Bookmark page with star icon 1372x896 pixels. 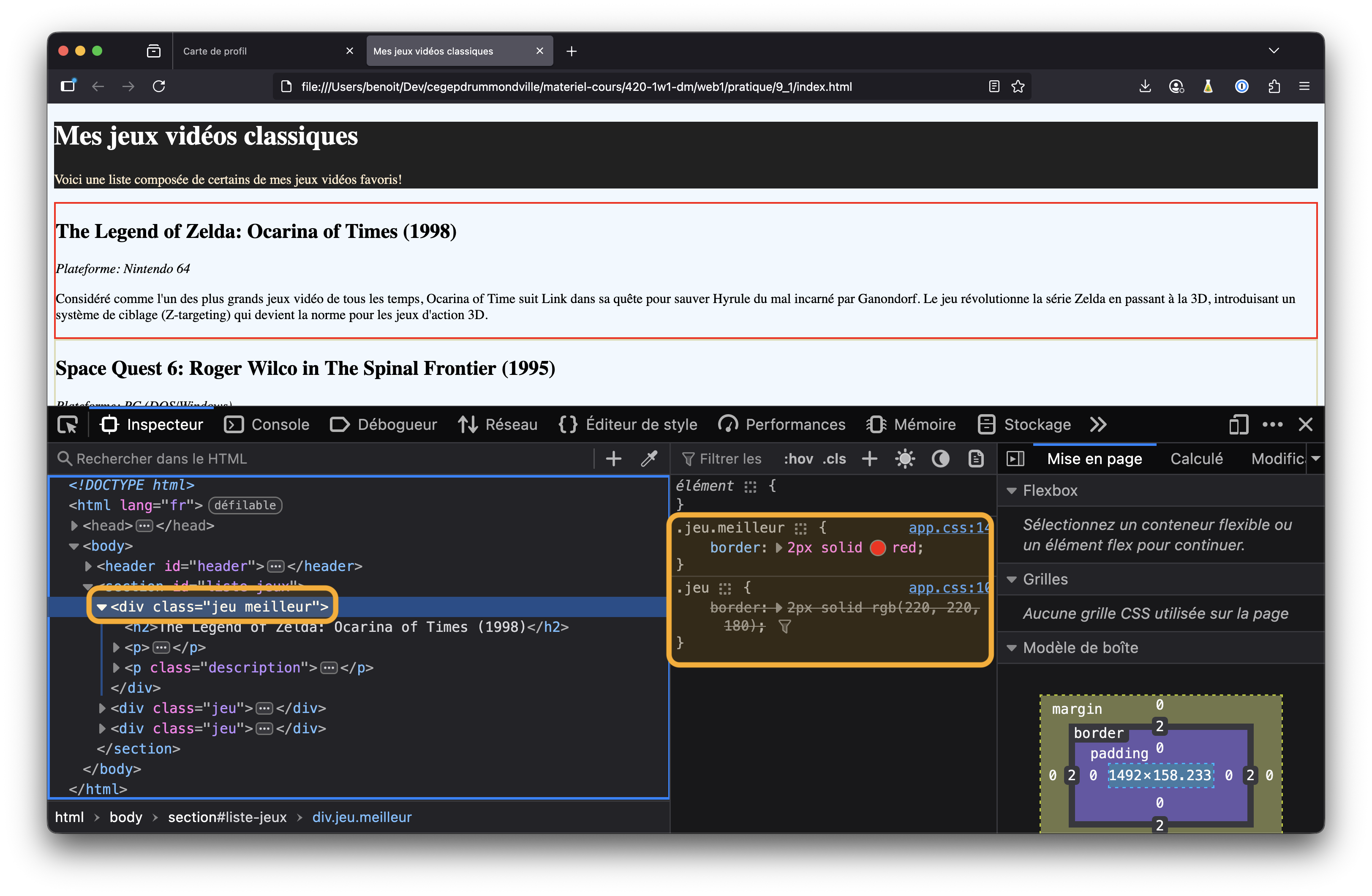coord(1018,87)
